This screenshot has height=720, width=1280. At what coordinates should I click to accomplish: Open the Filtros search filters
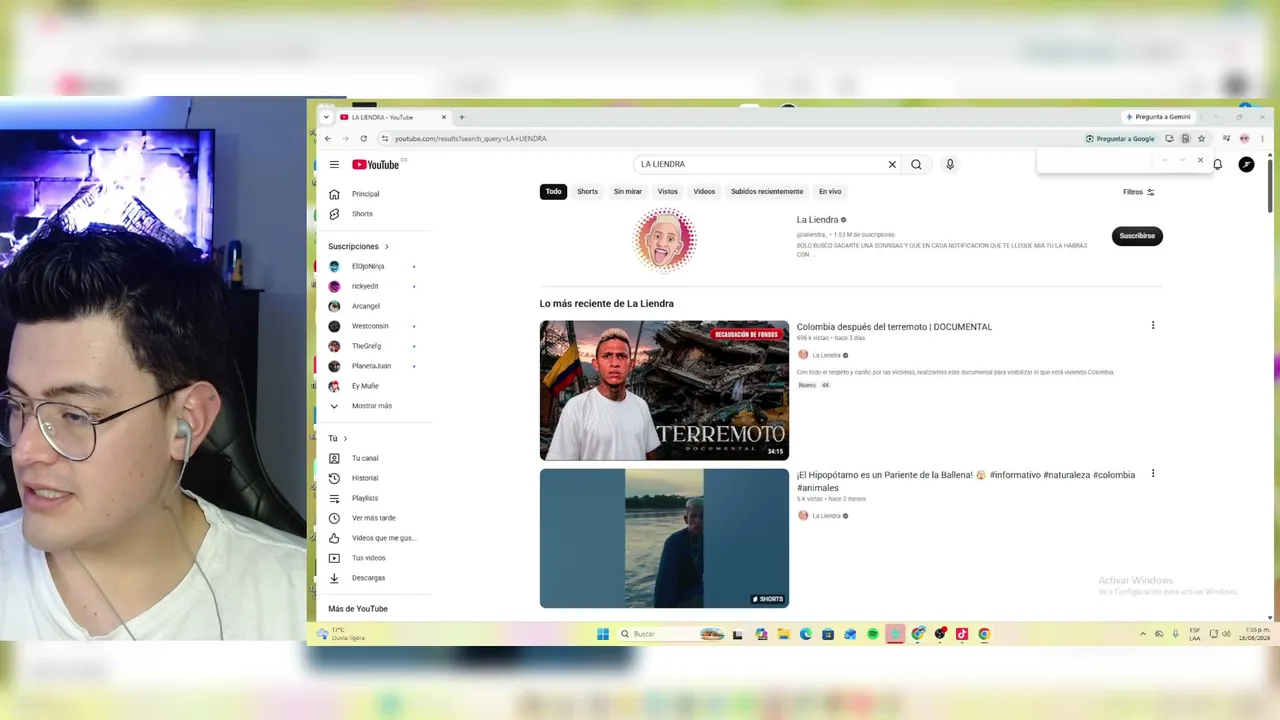1139,192
